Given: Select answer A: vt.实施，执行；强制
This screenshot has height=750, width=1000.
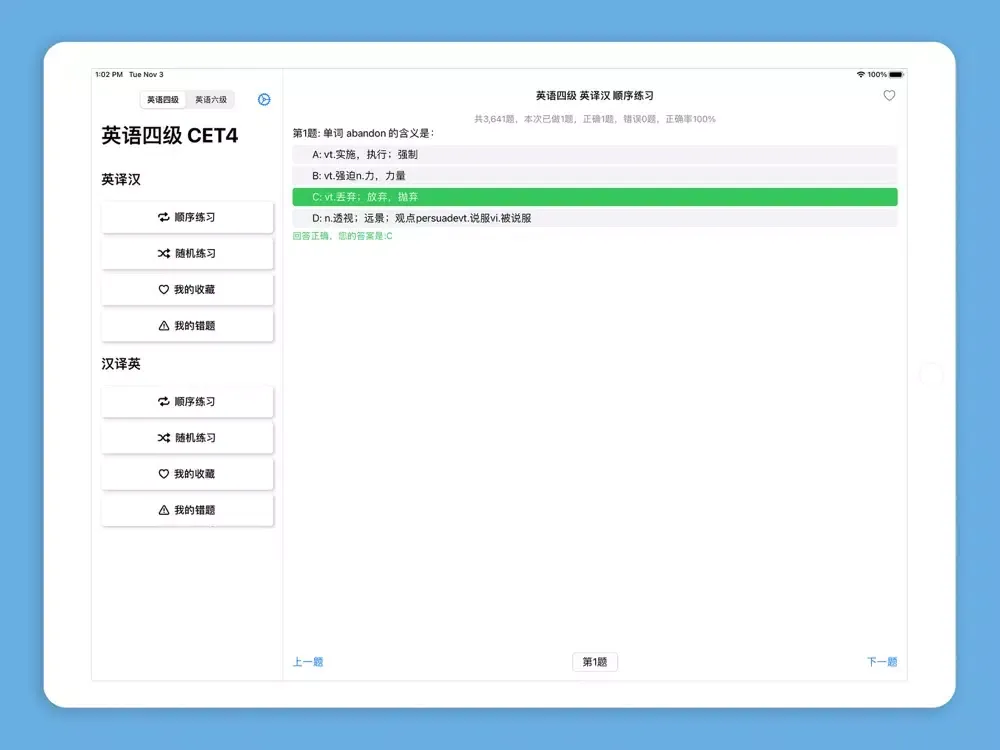Looking at the screenshot, I should click(x=594, y=154).
